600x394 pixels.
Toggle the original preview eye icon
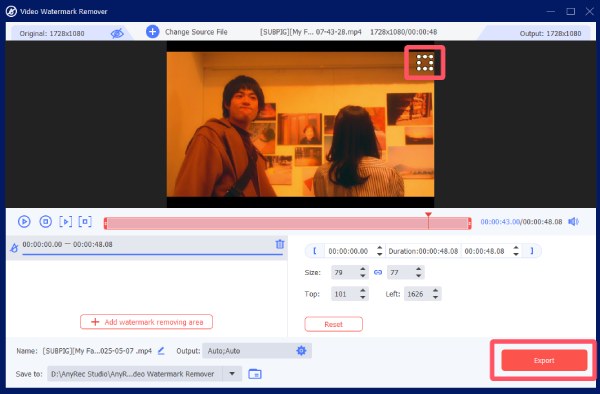[117, 34]
